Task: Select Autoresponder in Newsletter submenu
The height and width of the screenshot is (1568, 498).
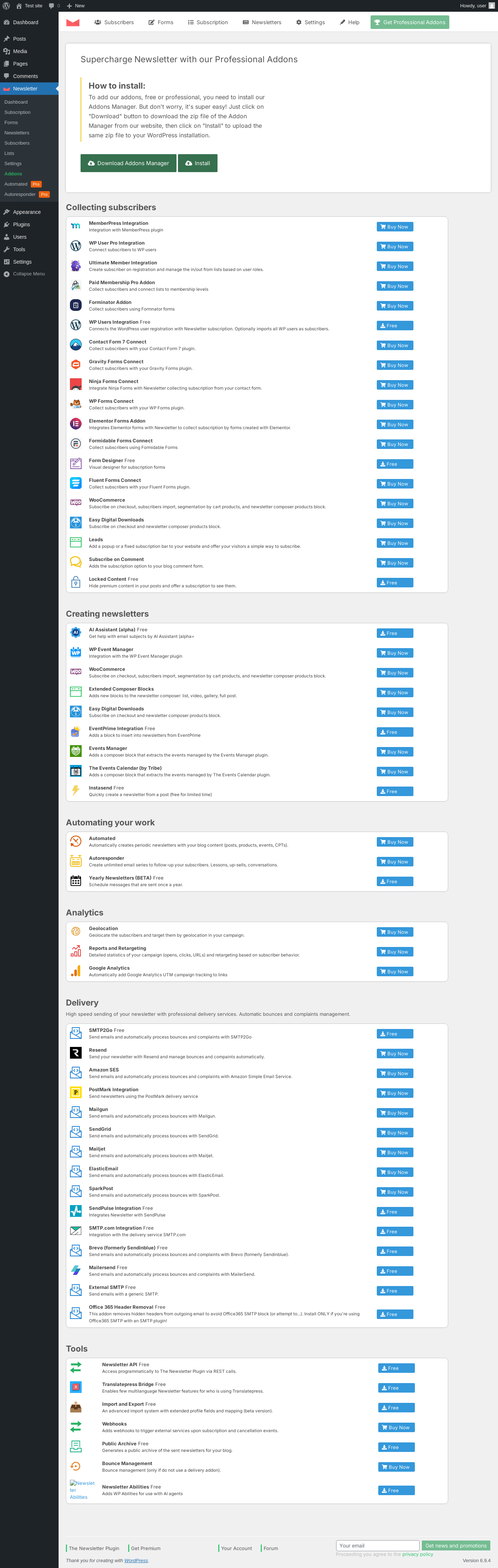Action: click(x=20, y=194)
